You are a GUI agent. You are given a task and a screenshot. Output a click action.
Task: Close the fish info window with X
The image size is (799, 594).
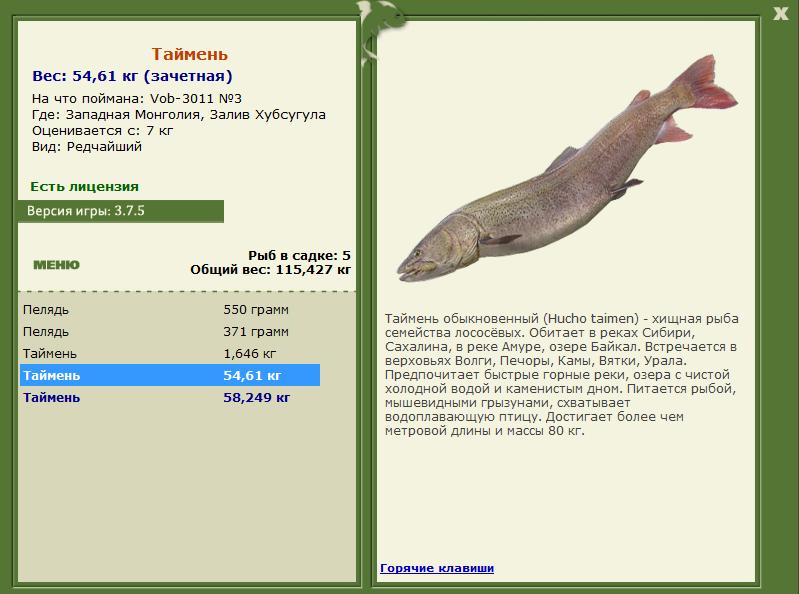point(781,14)
